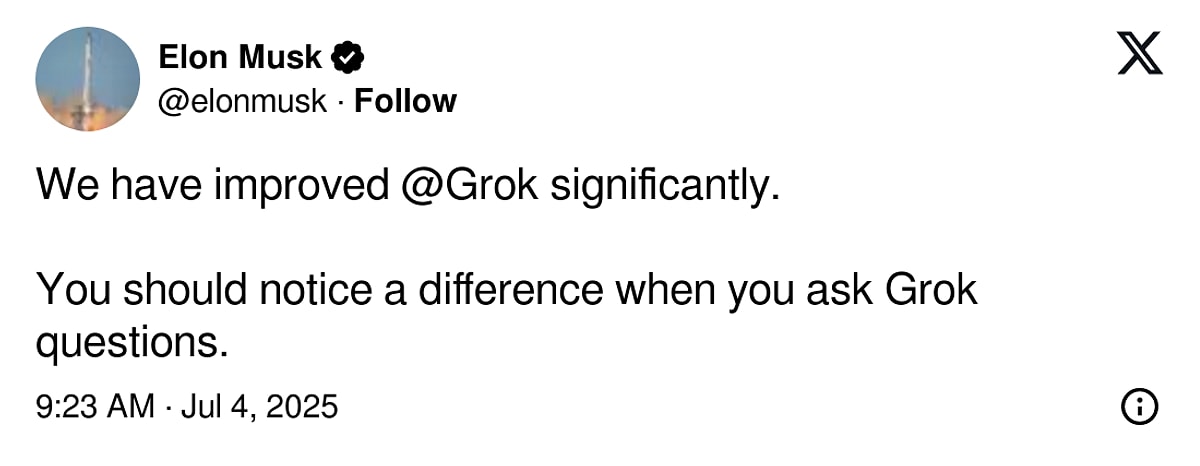Follow the account via Follow link
The image size is (1200, 466).
click(405, 101)
